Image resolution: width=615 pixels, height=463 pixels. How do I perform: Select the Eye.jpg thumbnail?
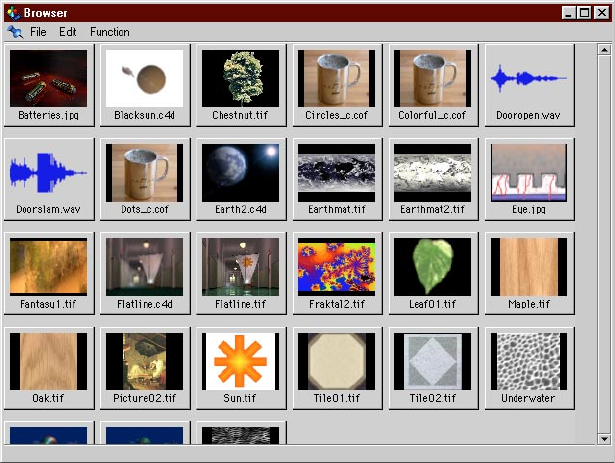(x=529, y=173)
